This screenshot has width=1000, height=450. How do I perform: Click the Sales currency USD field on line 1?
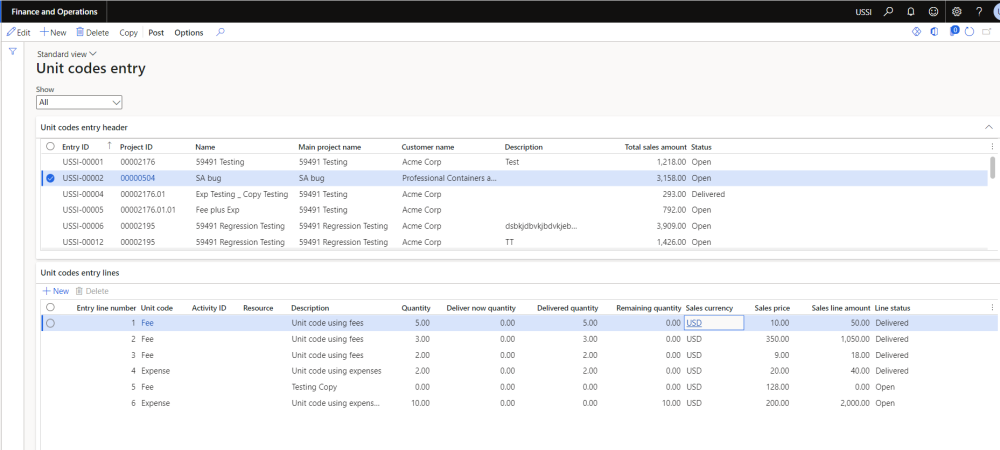(x=713, y=324)
